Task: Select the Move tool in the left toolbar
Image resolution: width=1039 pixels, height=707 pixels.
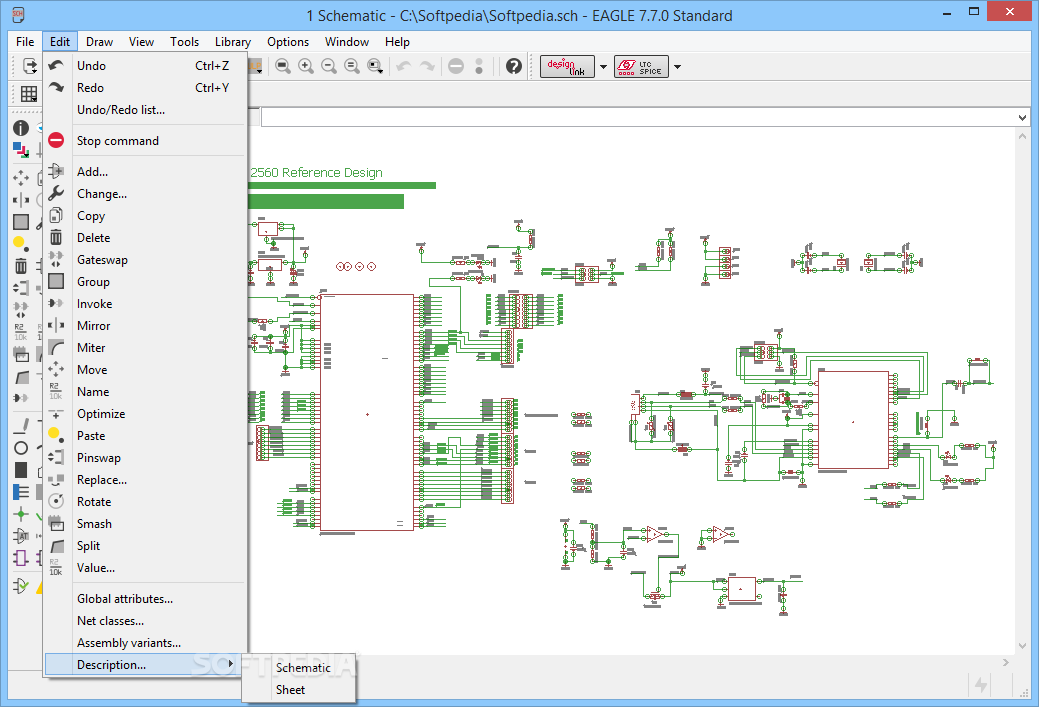Action: click(x=21, y=178)
